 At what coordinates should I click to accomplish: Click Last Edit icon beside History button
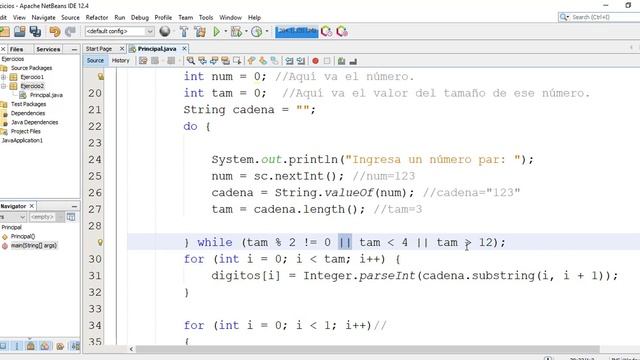coord(143,61)
